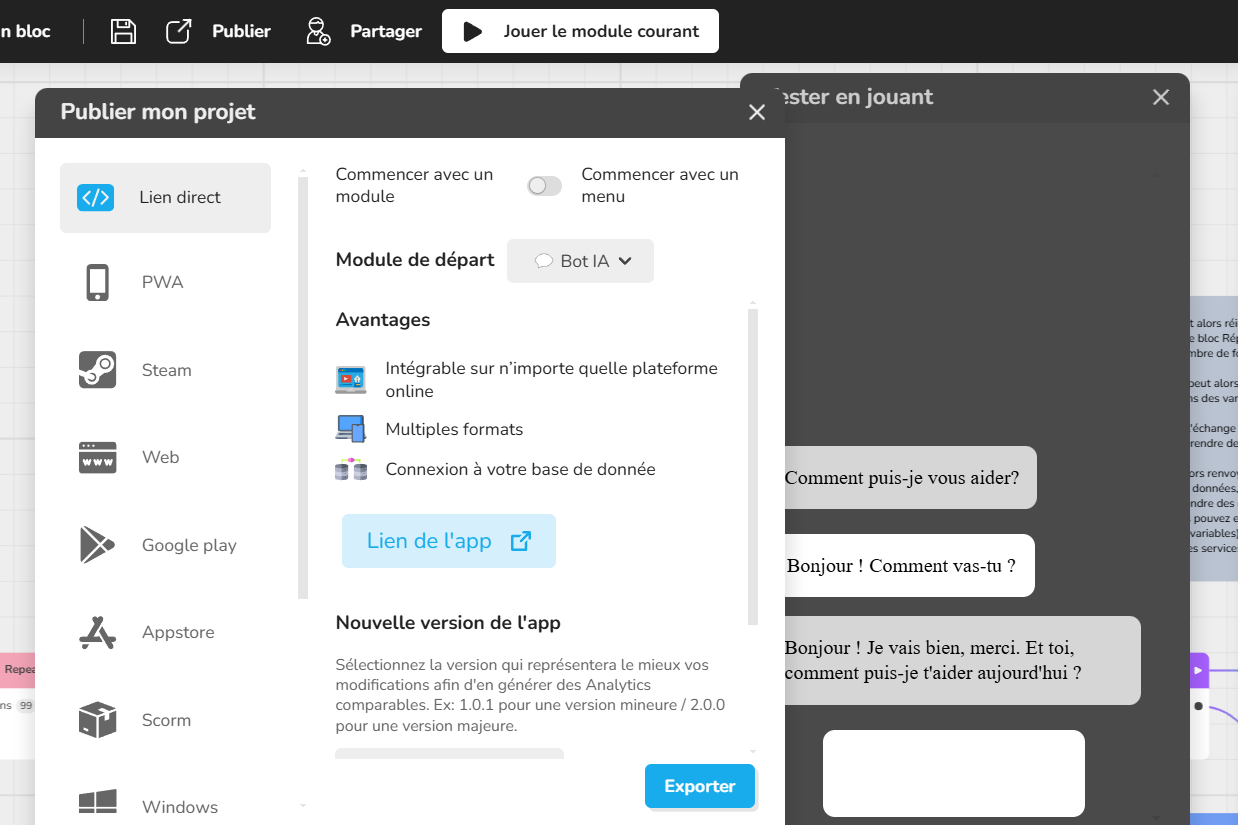The image size is (1238, 825).
Task: Click the chat text input box
Action: tap(954, 773)
